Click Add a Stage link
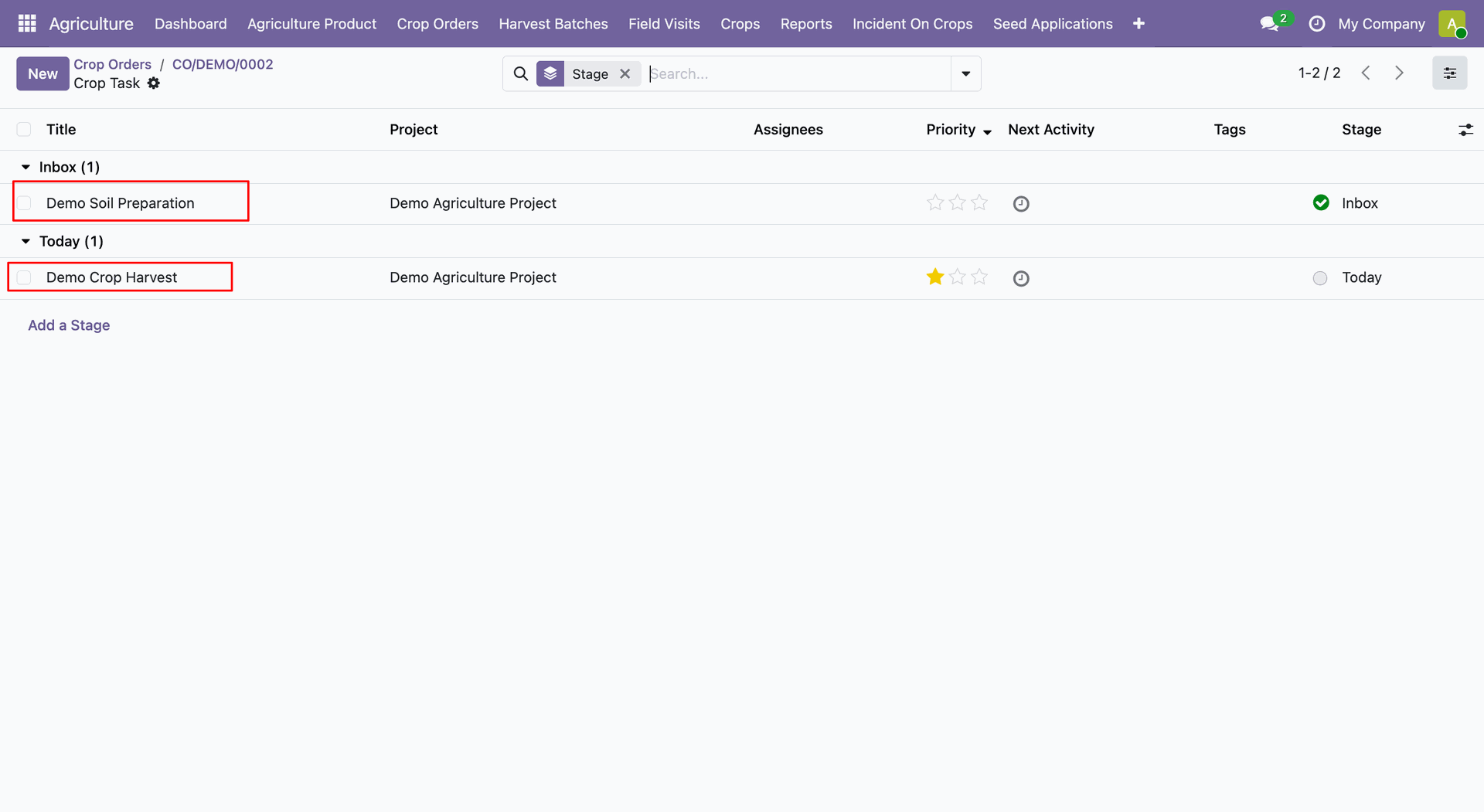The width and height of the screenshot is (1484, 812). click(69, 325)
